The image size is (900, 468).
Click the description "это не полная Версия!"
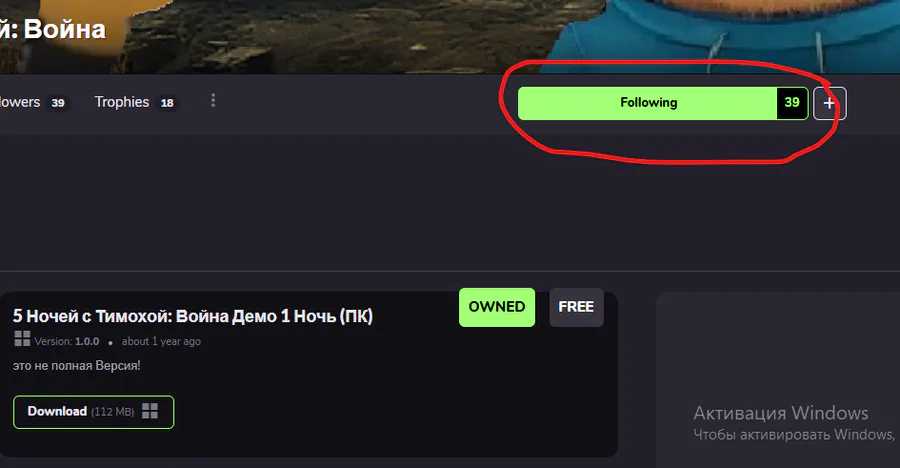[x=77, y=365]
